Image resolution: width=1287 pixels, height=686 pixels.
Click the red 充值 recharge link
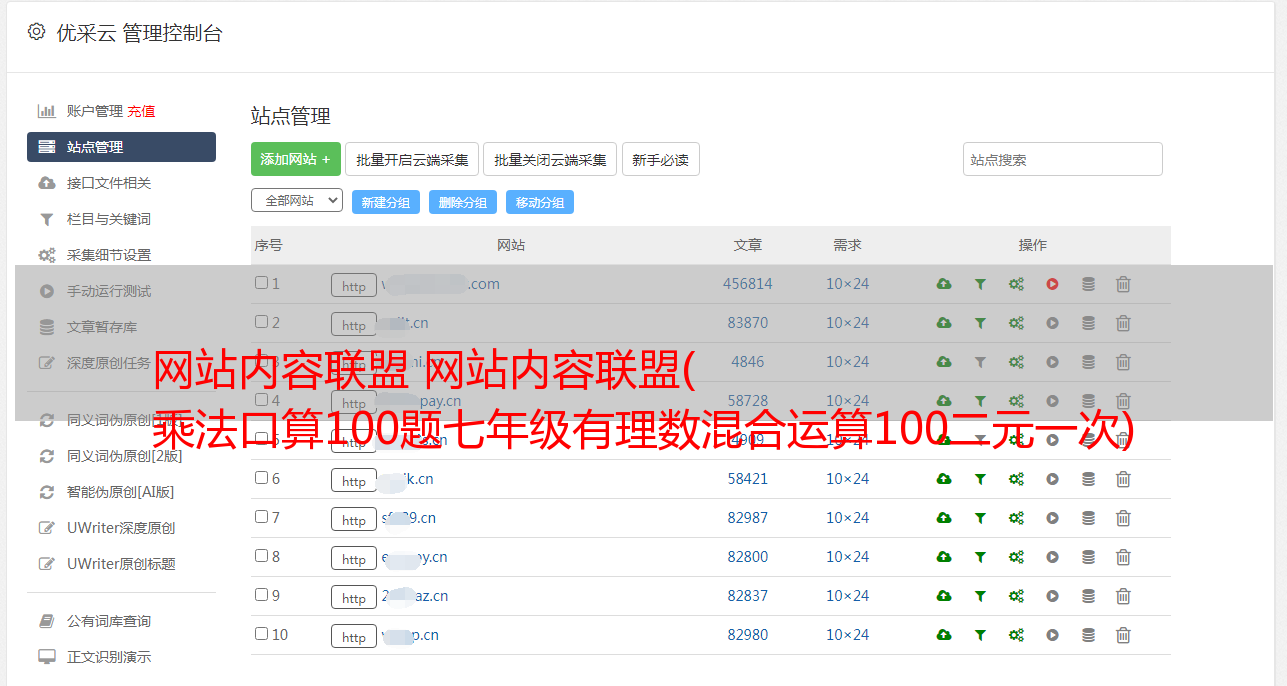click(x=141, y=111)
